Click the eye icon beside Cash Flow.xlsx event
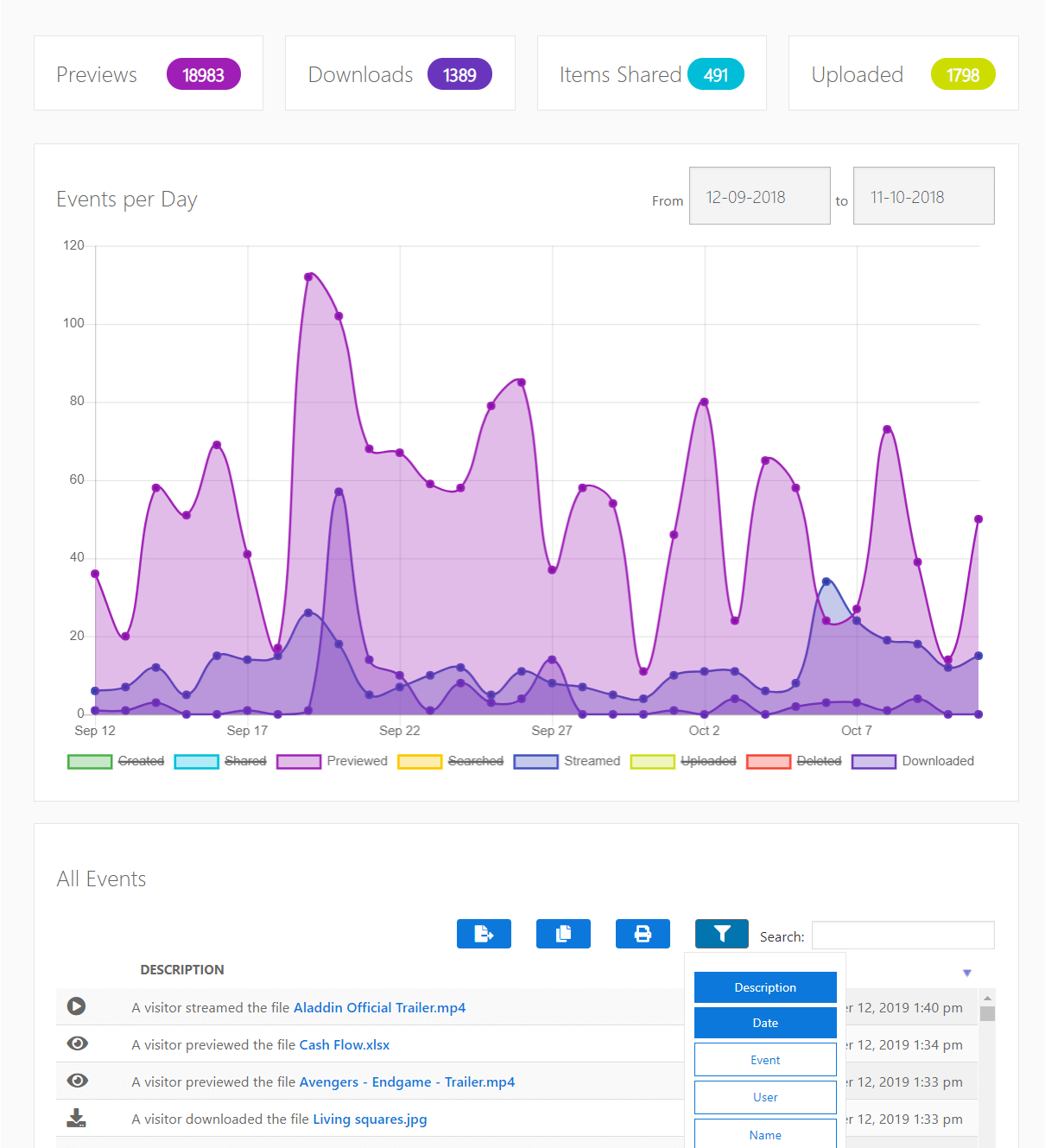Image resolution: width=1045 pixels, height=1148 pixels. tap(77, 1043)
